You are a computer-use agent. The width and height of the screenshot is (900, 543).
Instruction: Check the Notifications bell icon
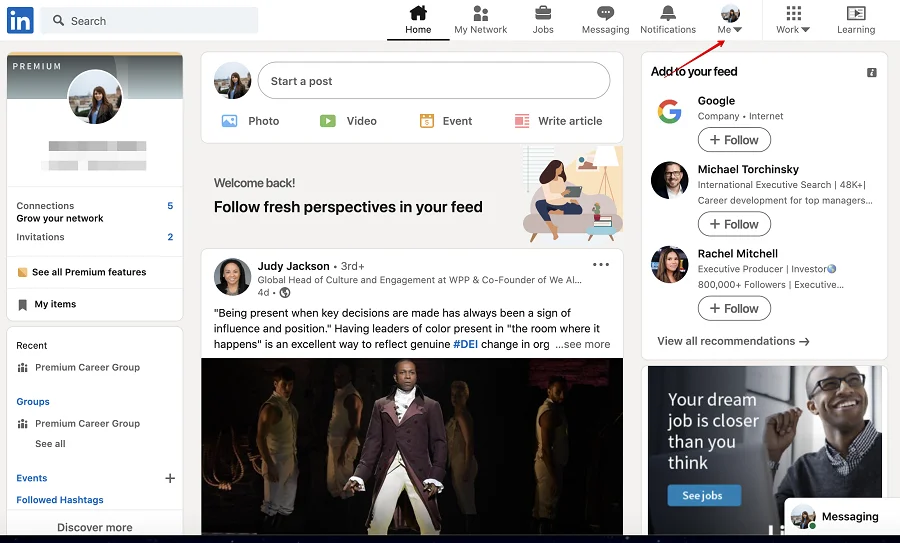[x=667, y=14]
